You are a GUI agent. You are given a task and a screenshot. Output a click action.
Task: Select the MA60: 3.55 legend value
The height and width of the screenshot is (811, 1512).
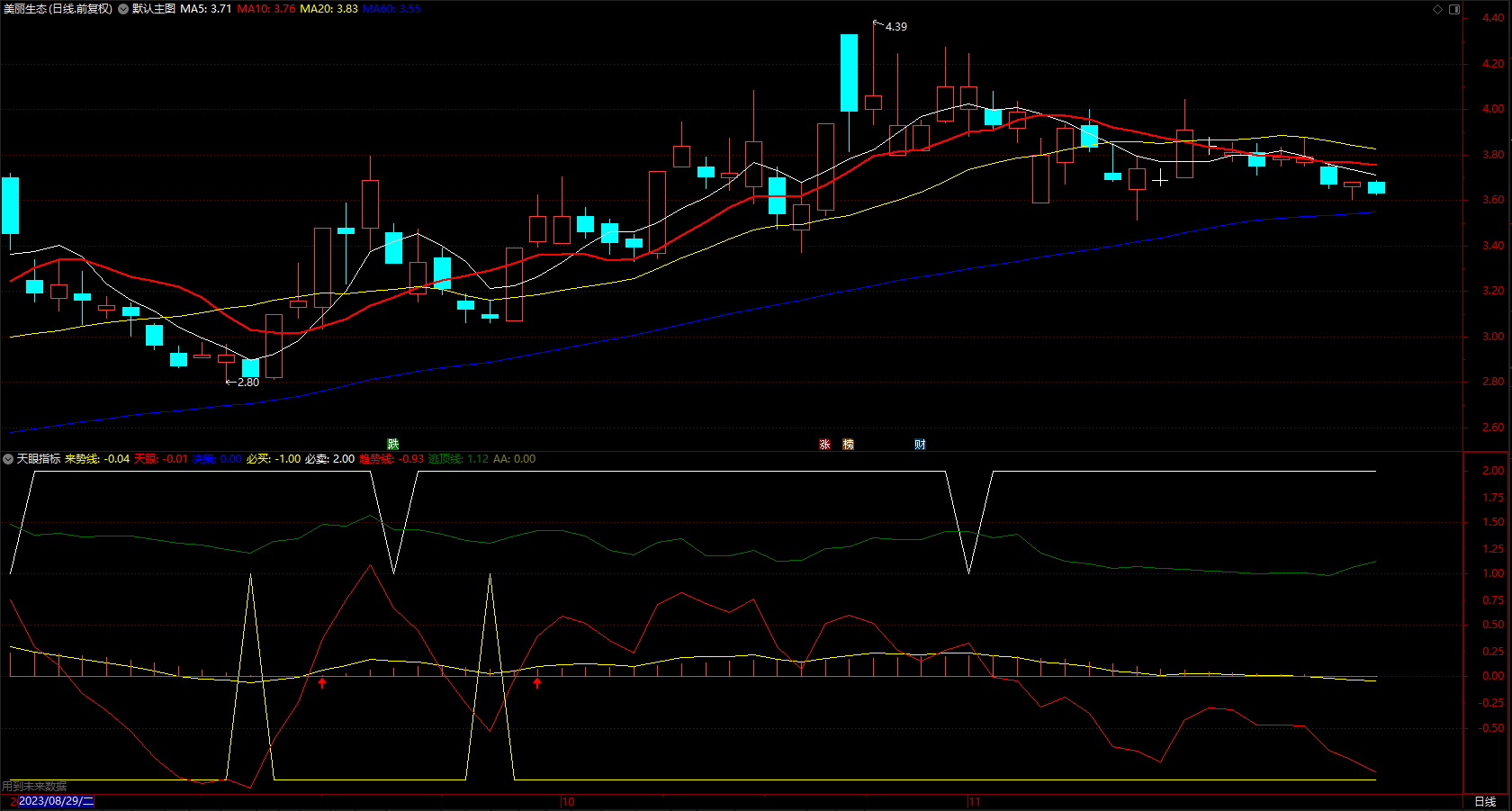point(391,9)
